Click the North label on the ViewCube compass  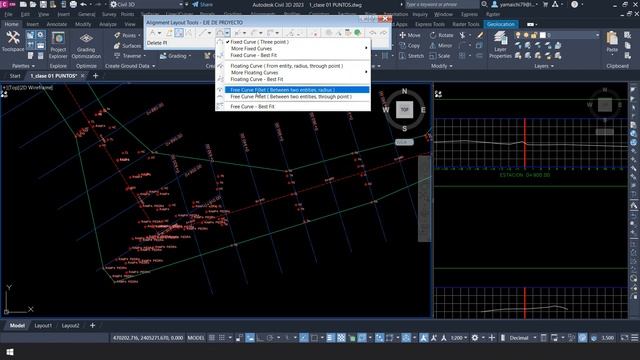(x=404, y=91)
